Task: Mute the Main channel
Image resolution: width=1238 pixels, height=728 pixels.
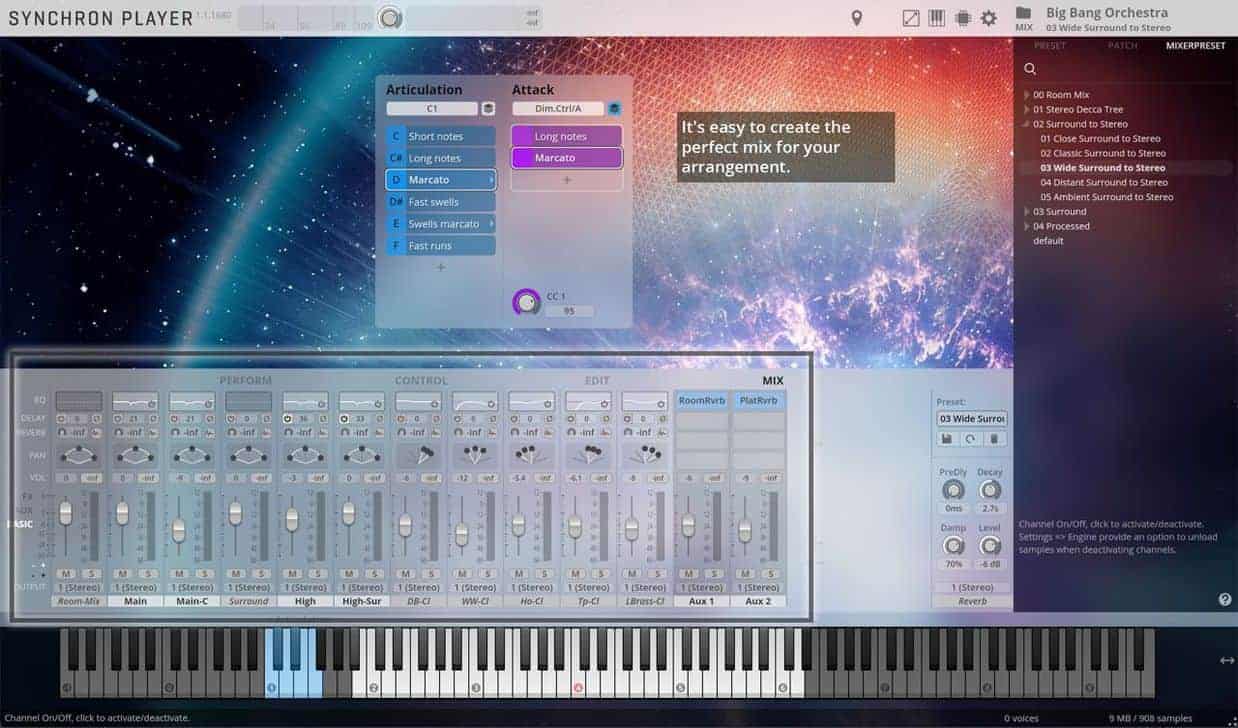Action: [x=122, y=573]
